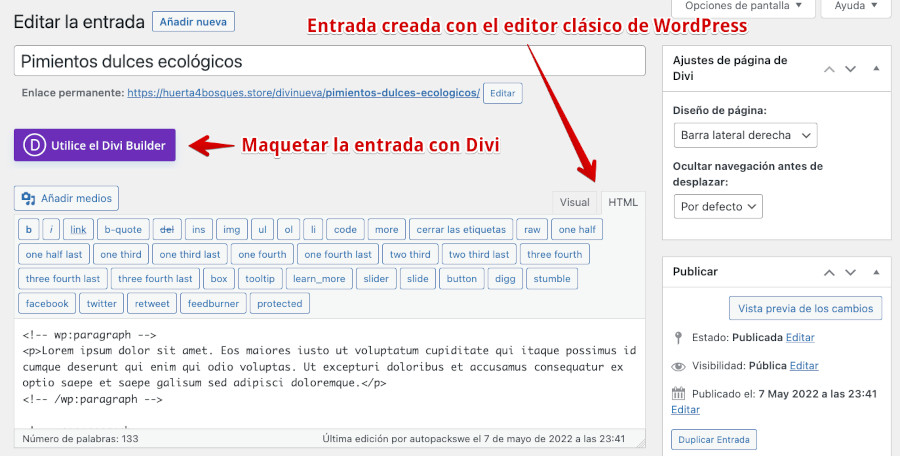
Task: Switch to the HTML editor tab
Action: 623,202
